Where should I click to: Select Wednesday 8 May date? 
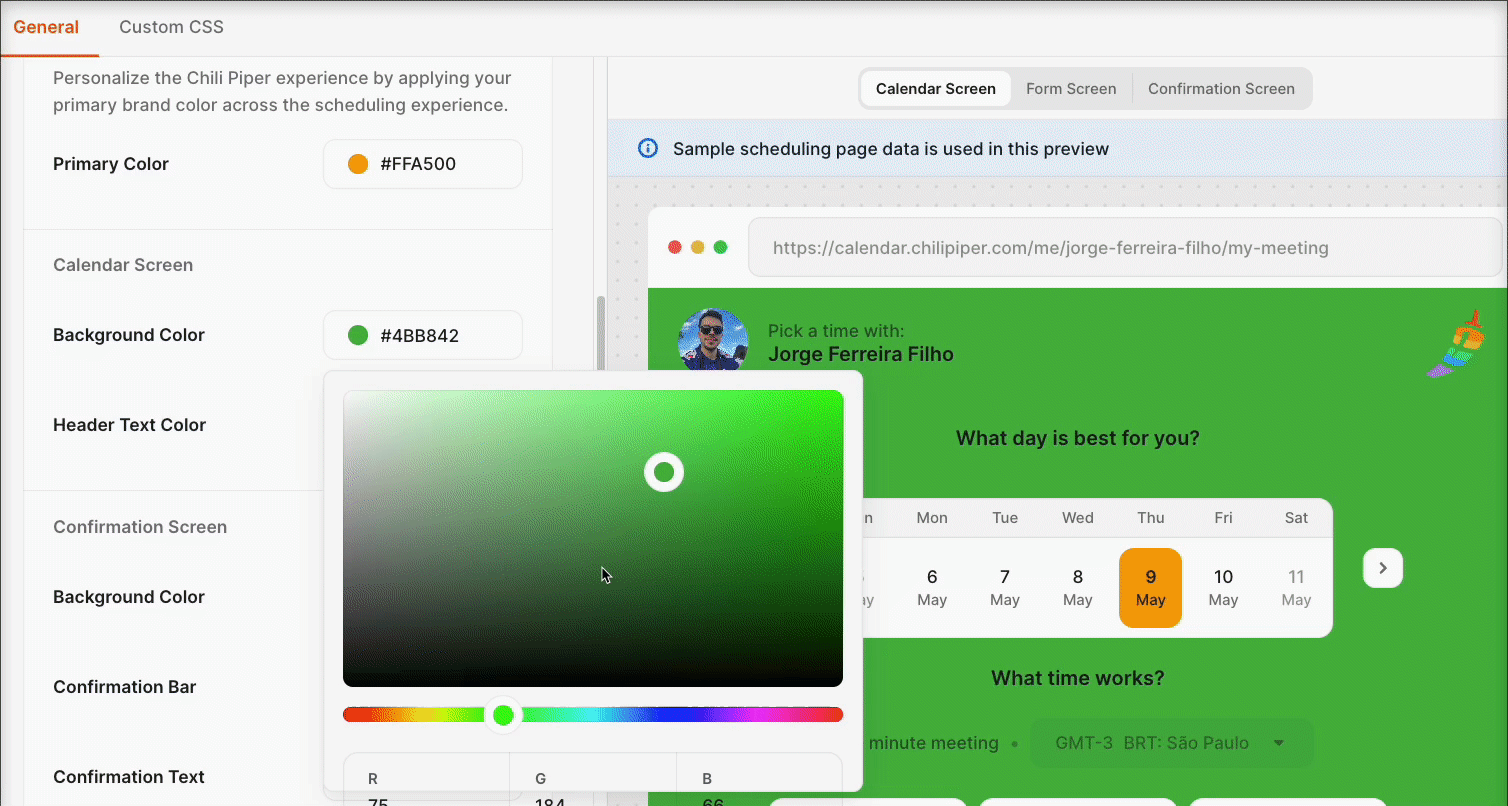(1078, 588)
